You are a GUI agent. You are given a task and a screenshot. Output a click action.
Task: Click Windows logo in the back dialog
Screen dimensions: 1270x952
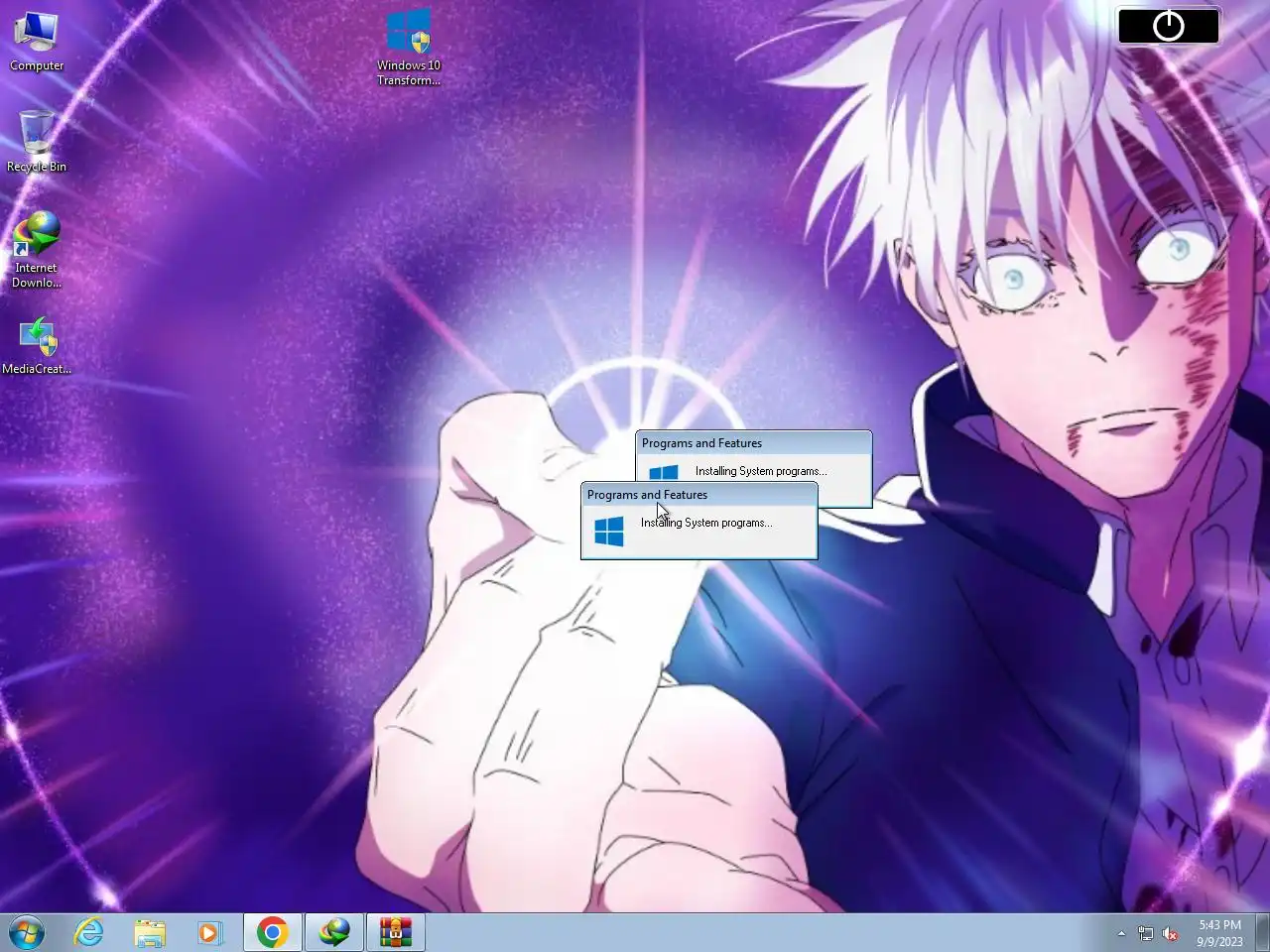[664, 473]
